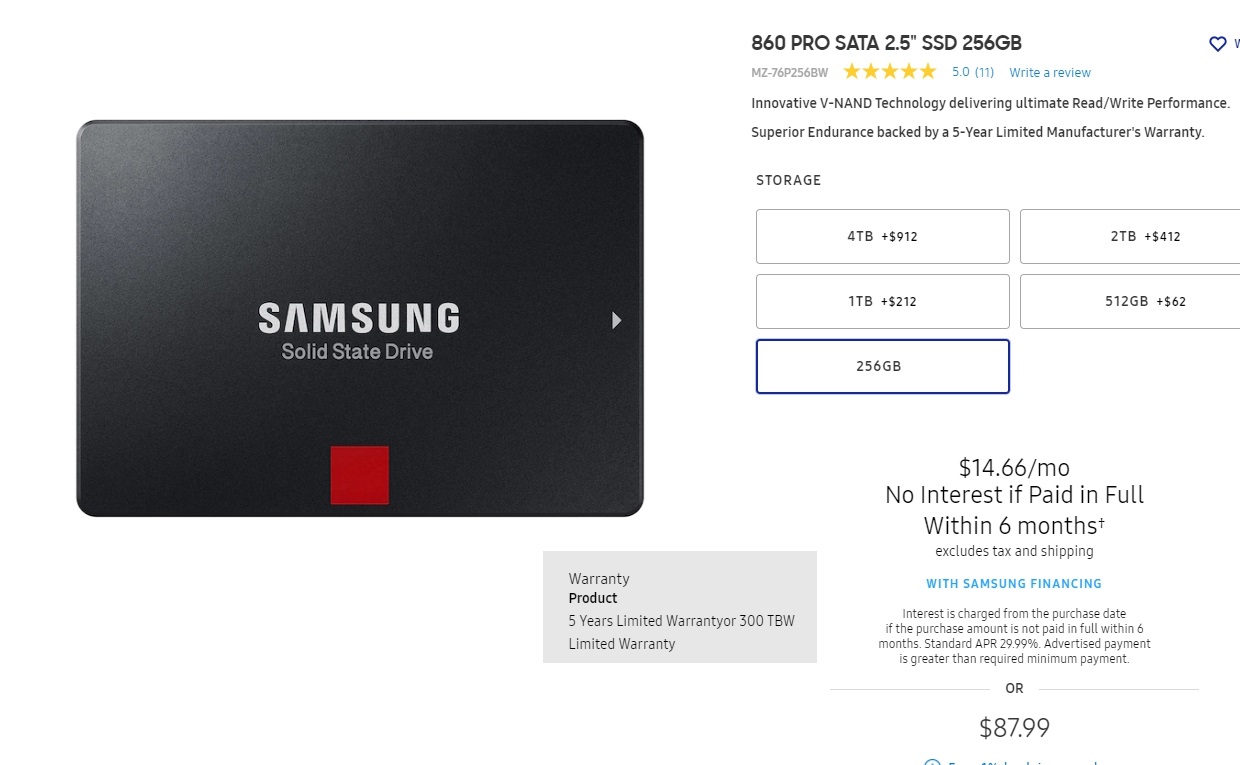The image size is (1240, 765).
Task: Select the 256GB storage option
Action: [x=882, y=367]
